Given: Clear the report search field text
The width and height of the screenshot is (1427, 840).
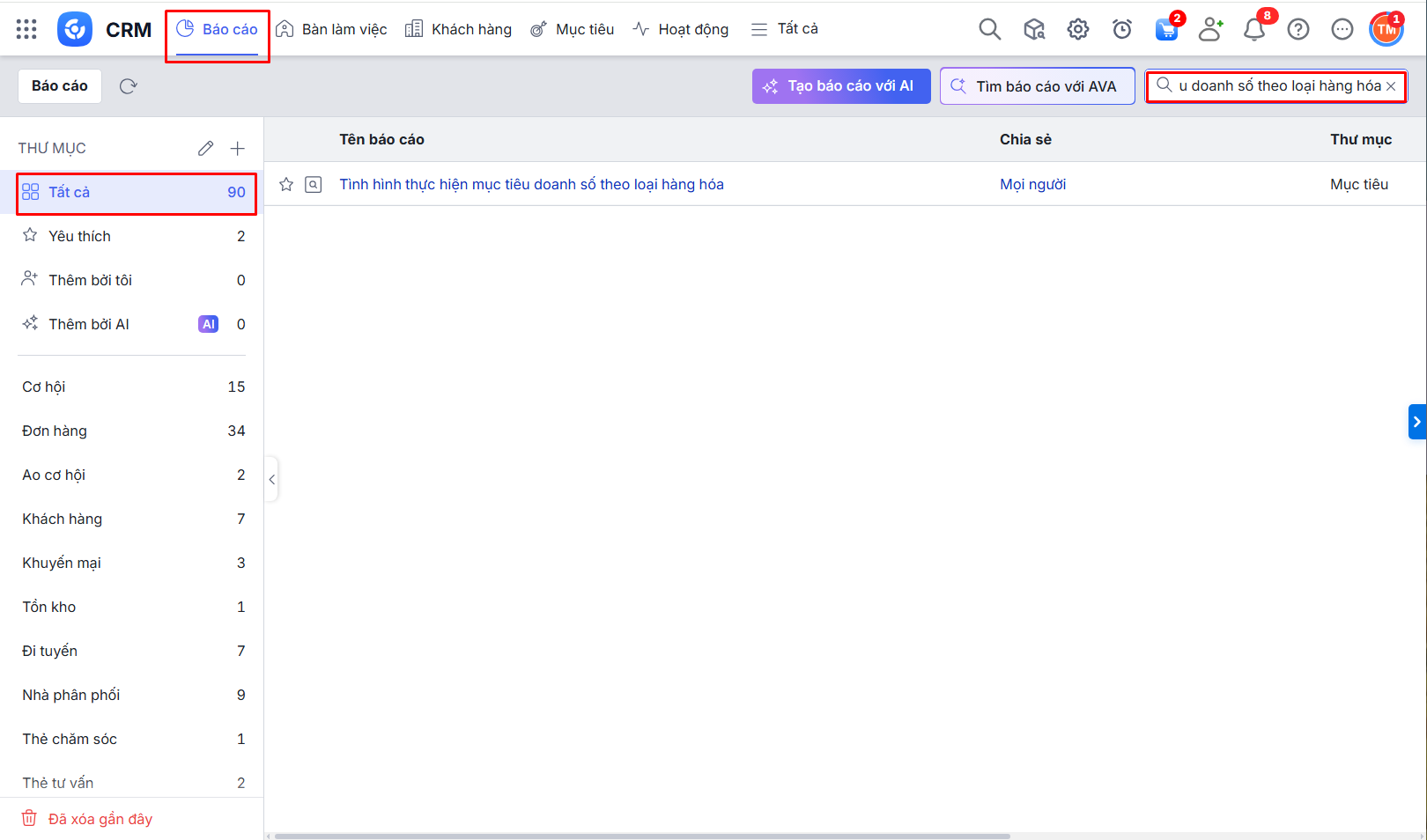Looking at the screenshot, I should click(x=1391, y=86).
